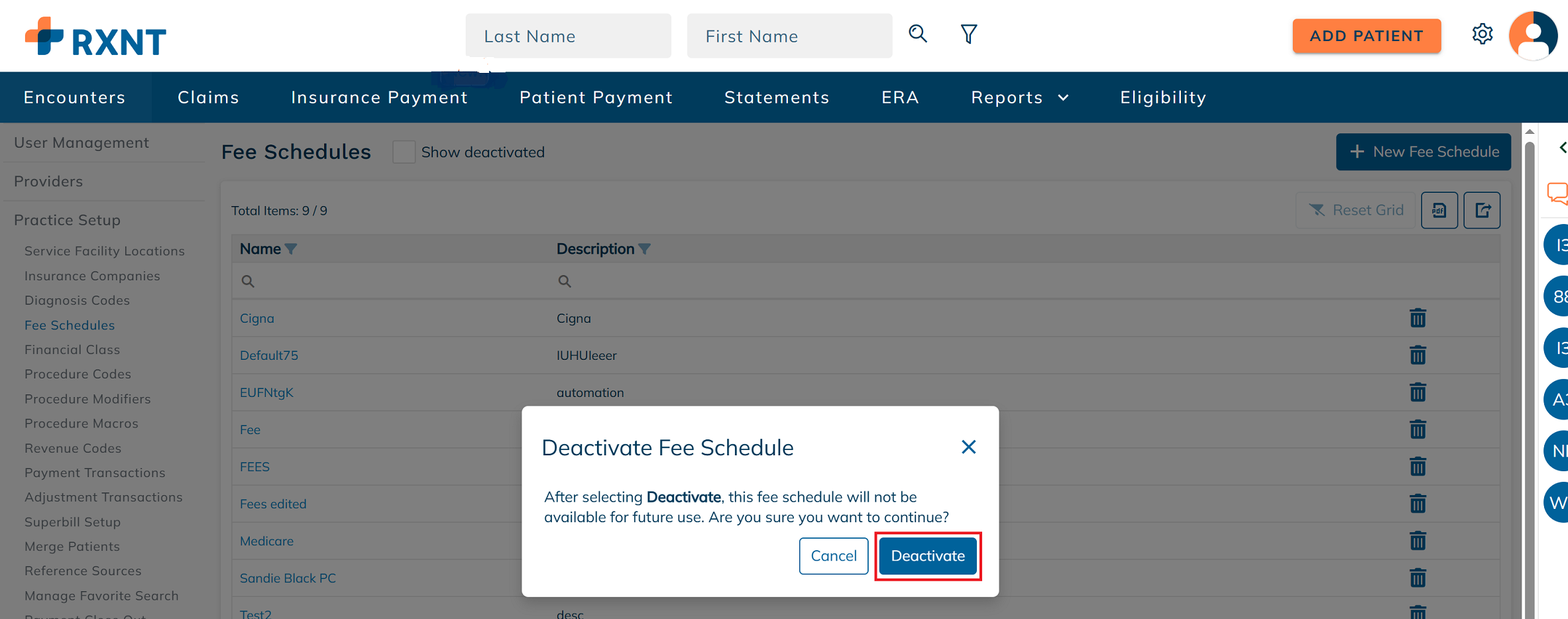Toggle the Show deactivated checkbox
The height and width of the screenshot is (619, 1568).
[404, 152]
